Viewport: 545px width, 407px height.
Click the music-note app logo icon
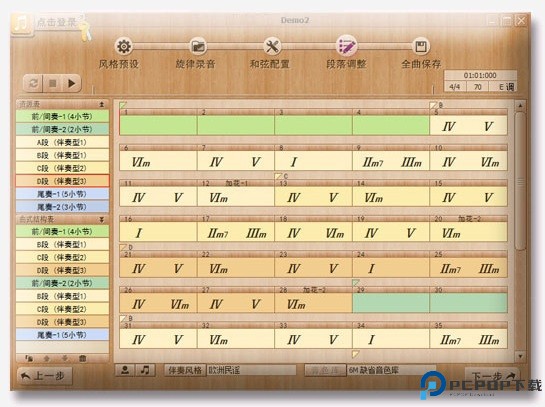click(22, 23)
